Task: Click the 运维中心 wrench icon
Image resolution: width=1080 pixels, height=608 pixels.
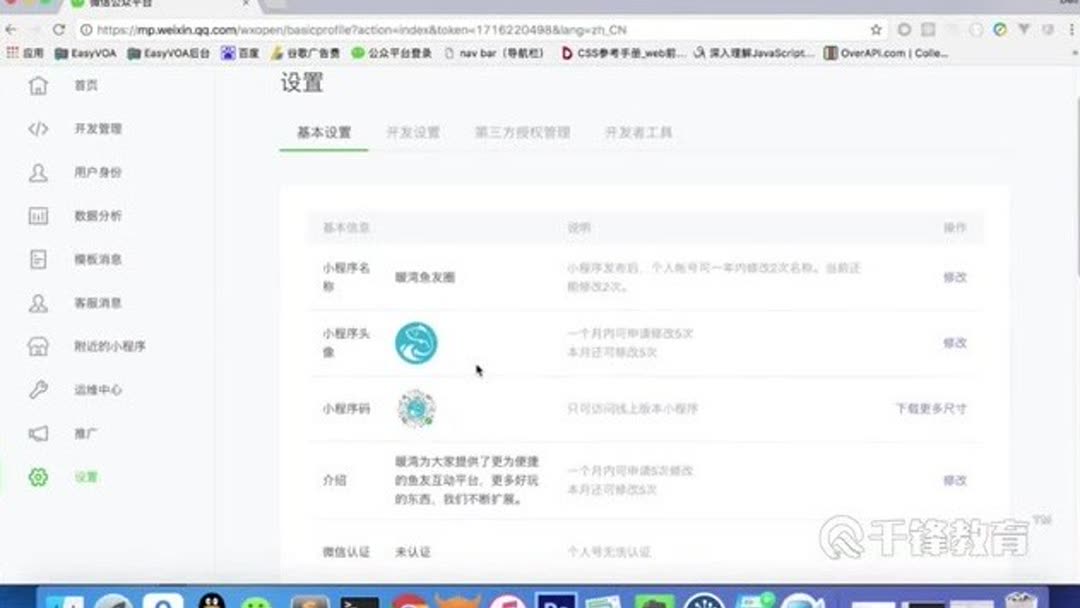Action: 38,390
